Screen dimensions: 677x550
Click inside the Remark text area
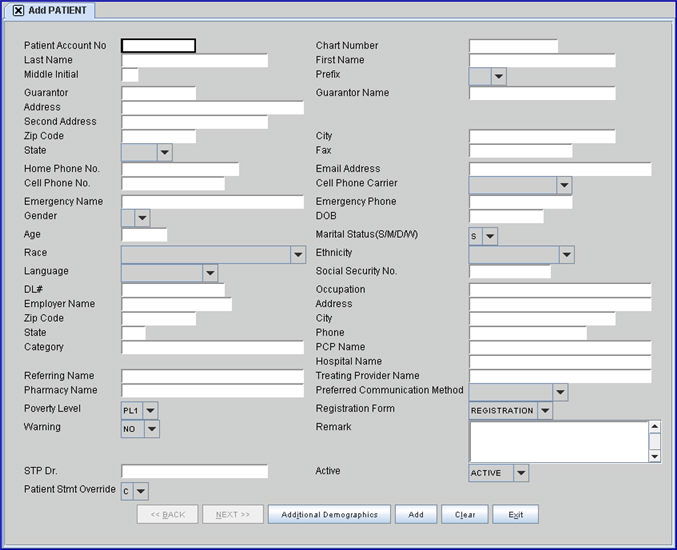tap(559, 442)
